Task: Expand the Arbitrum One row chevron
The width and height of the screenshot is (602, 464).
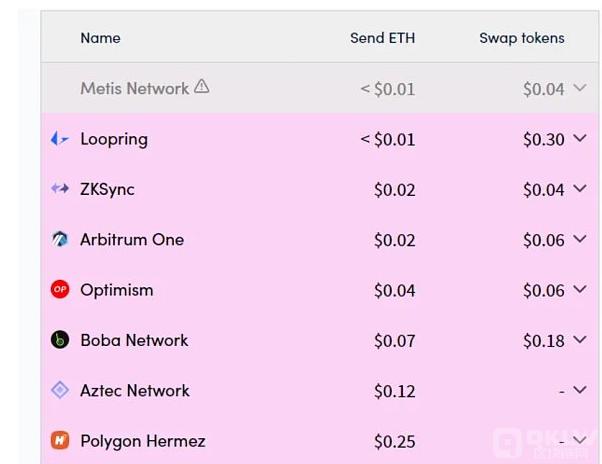Action: [x=580, y=239]
